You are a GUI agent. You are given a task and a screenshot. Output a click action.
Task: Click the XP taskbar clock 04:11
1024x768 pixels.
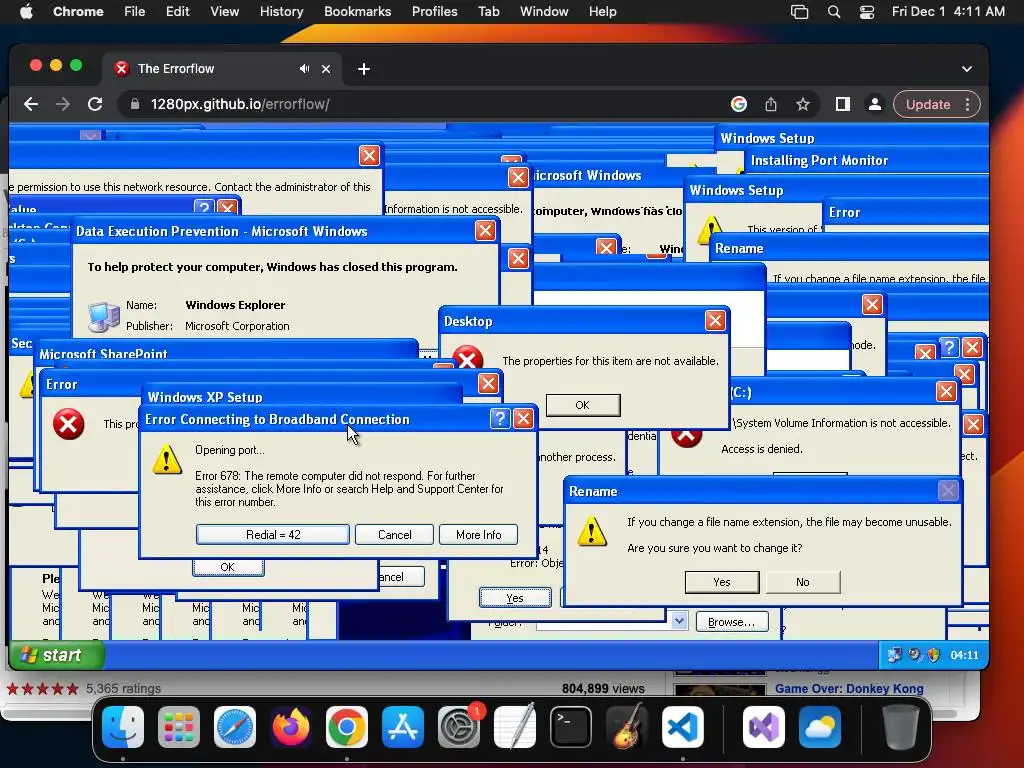(x=964, y=655)
